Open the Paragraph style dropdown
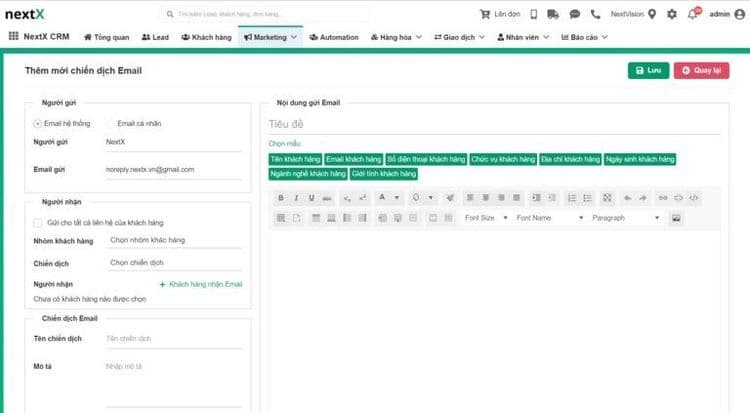This screenshot has width=750, height=413. [x=626, y=218]
